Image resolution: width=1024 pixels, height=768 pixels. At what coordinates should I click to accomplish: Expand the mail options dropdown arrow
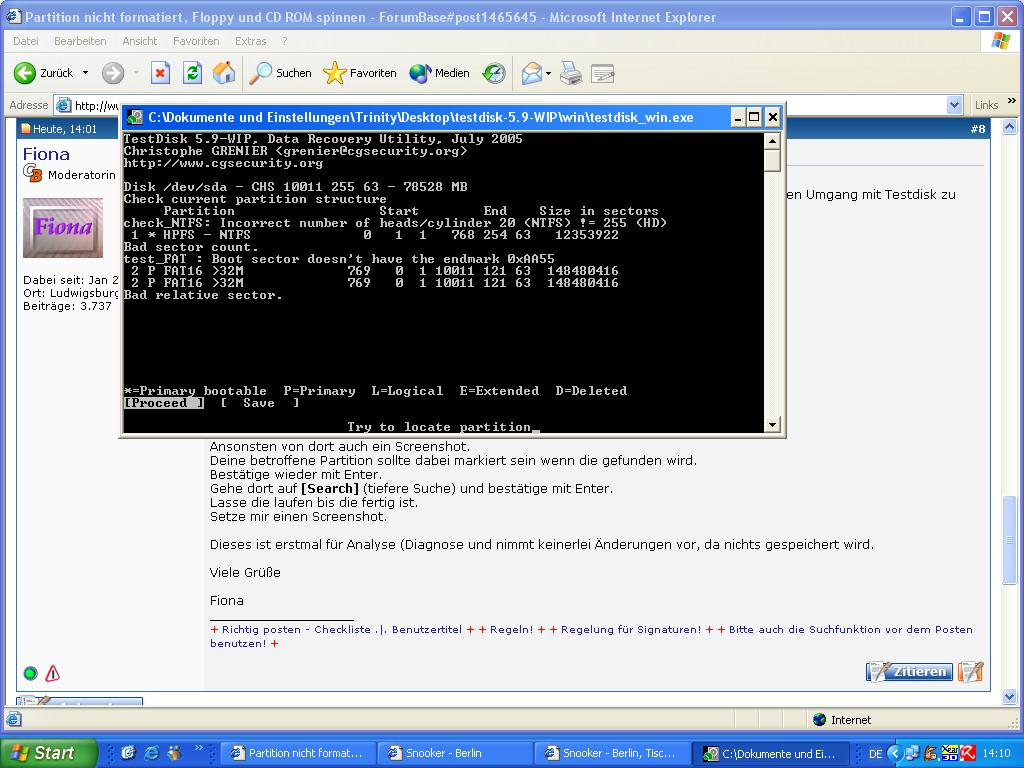pos(548,73)
